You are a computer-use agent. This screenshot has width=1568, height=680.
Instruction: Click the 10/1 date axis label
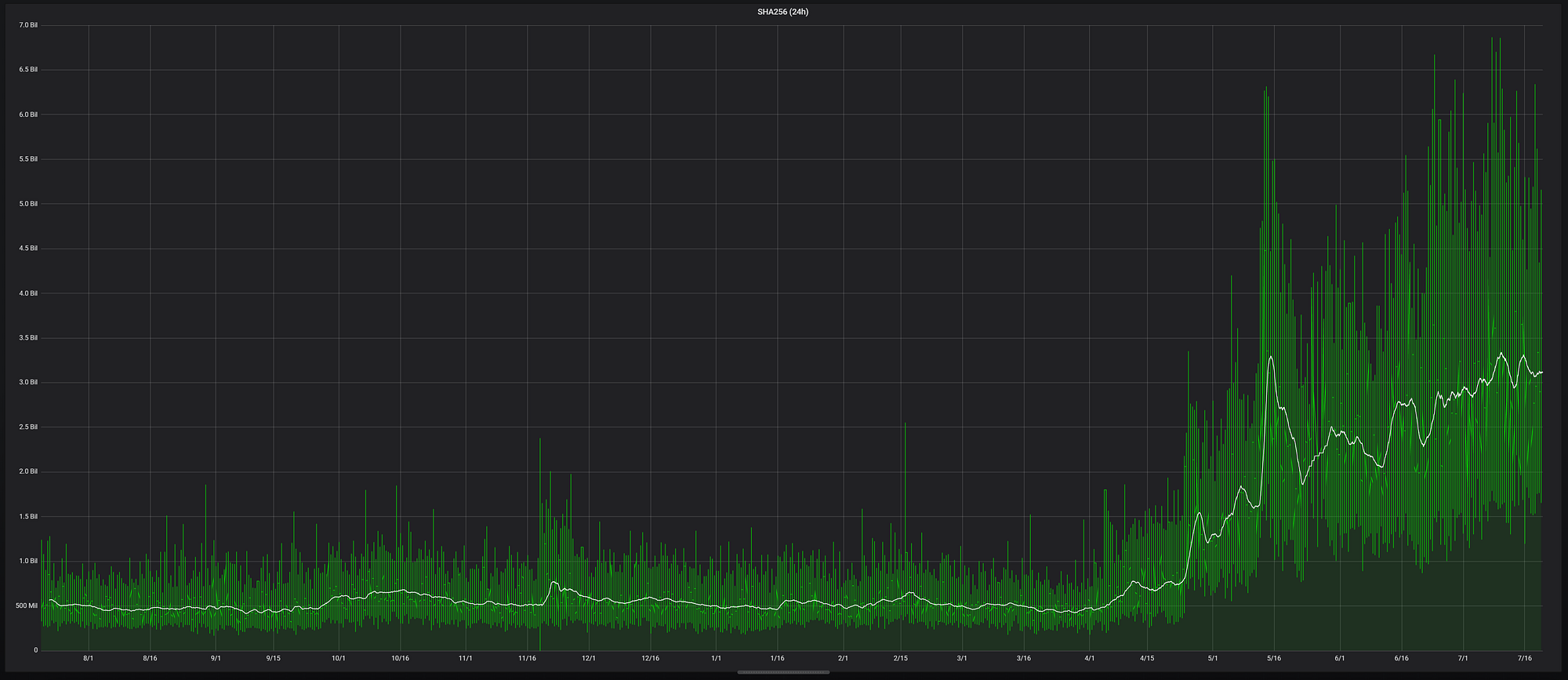point(339,658)
